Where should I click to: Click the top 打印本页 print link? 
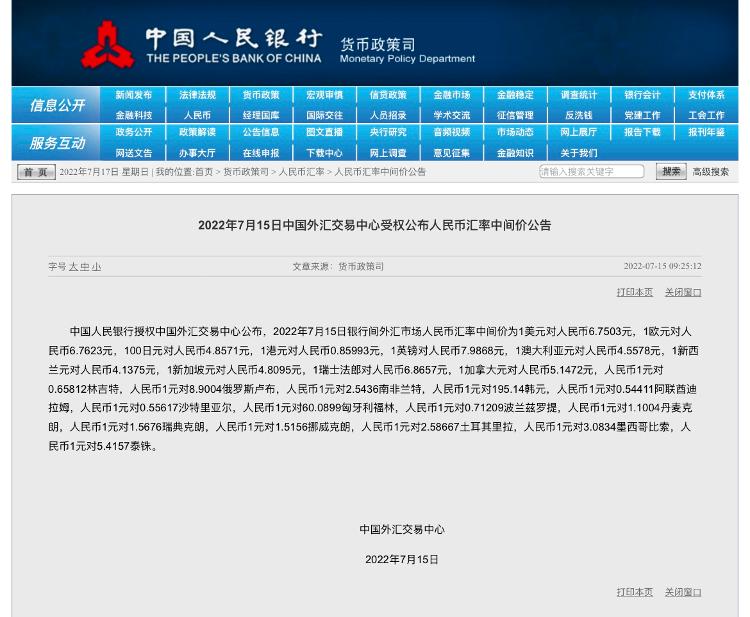pyautogui.click(x=634, y=292)
